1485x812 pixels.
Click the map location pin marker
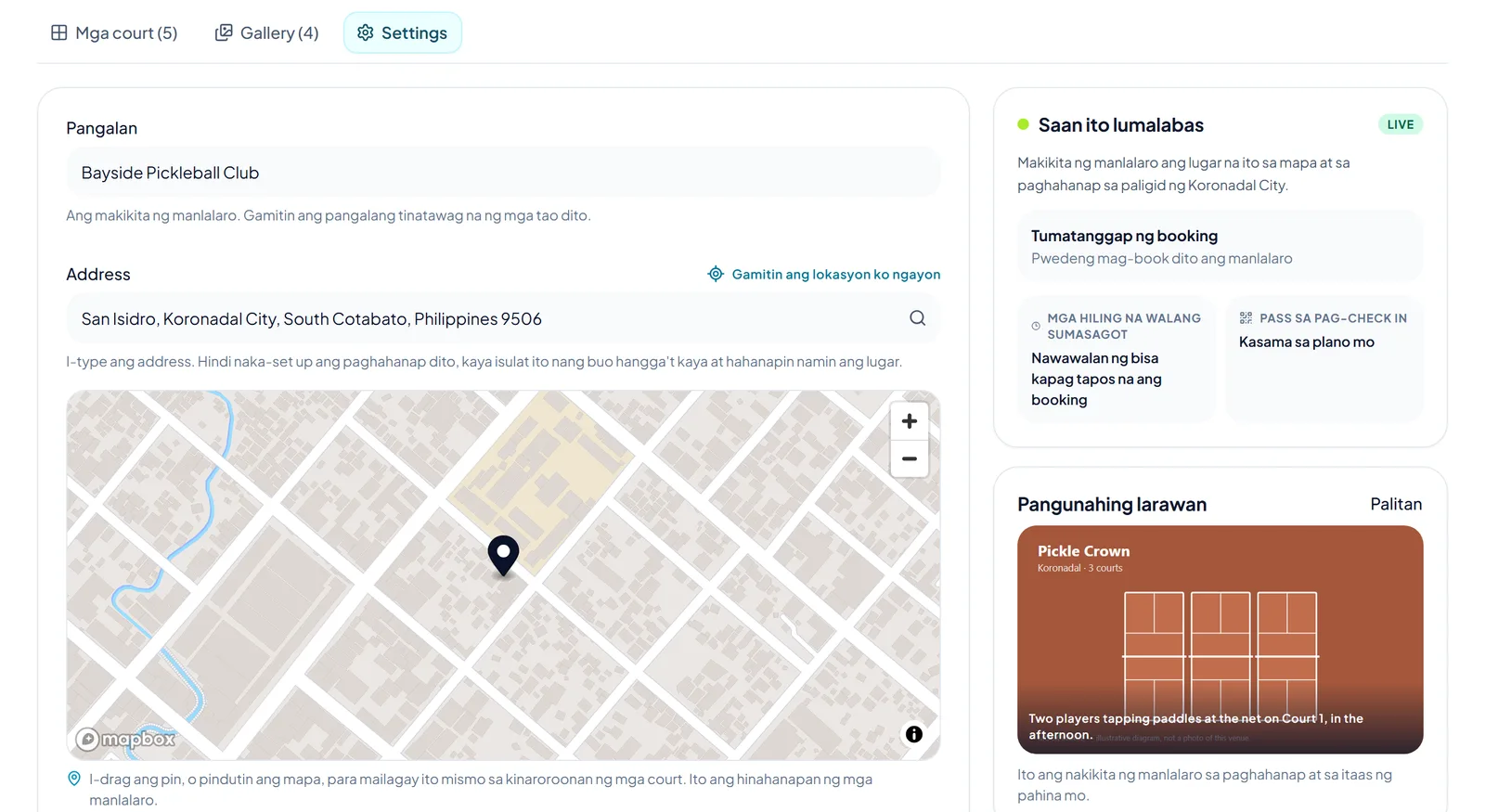[x=503, y=556]
